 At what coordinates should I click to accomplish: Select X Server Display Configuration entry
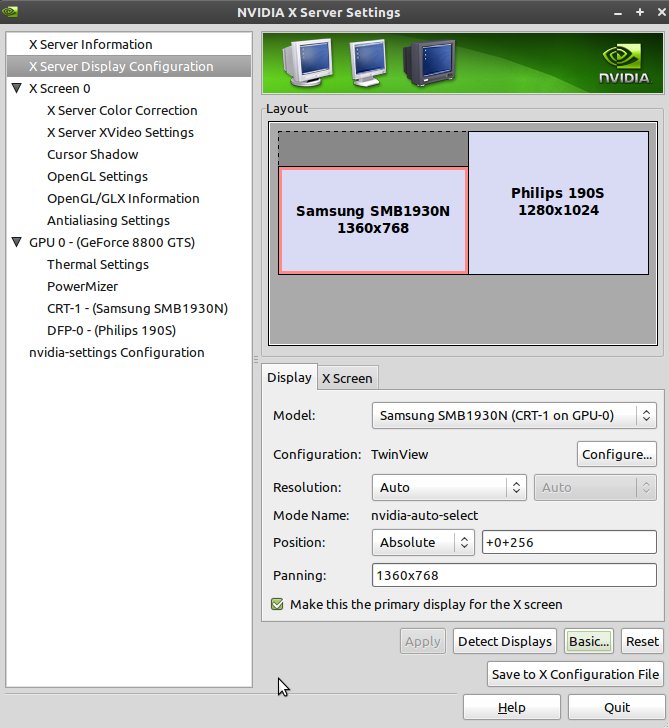click(129, 66)
